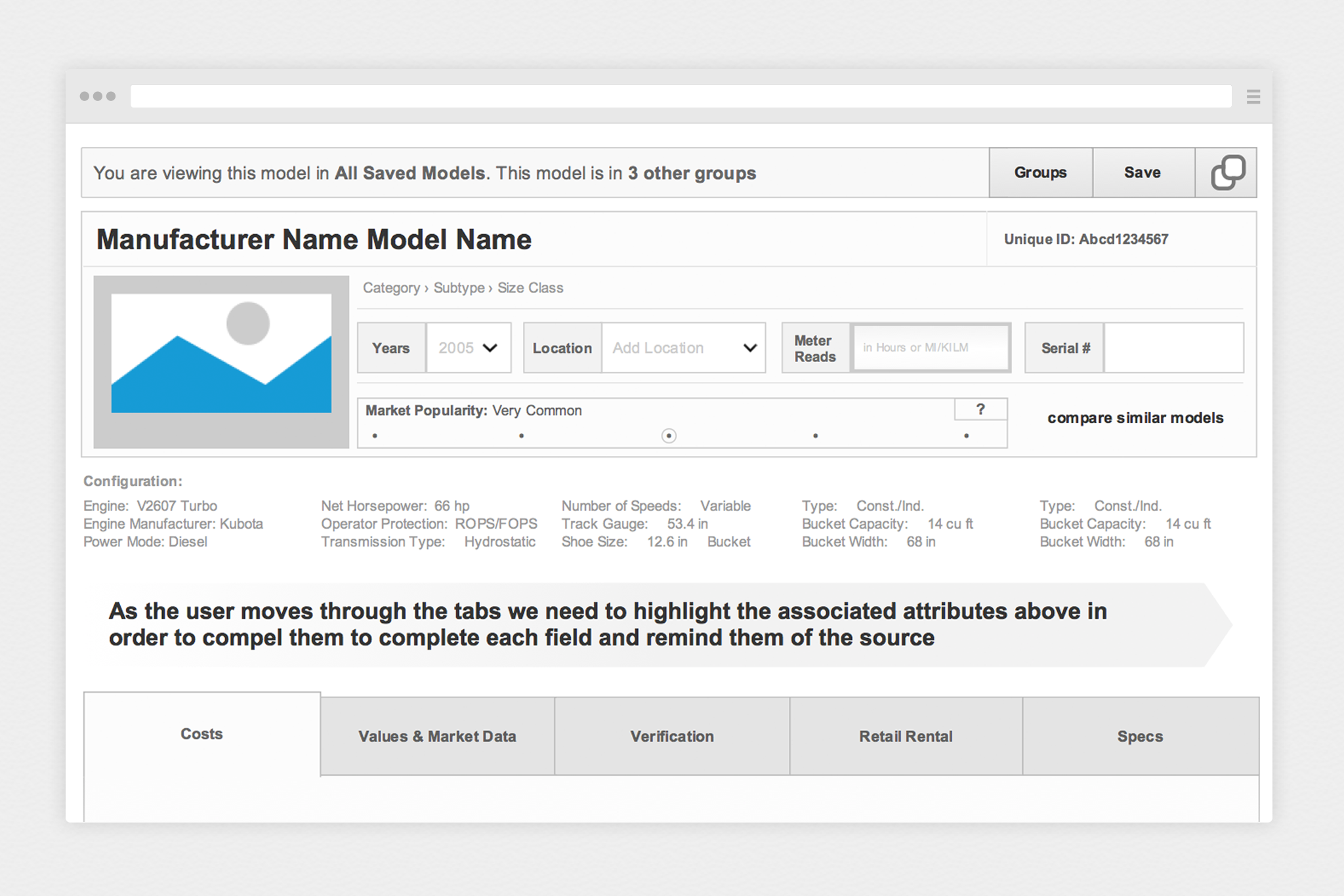Image resolution: width=1344 pixels, height=896 pixels.
Task: Click compare similar models link
Action: [x=1135, y=418]
